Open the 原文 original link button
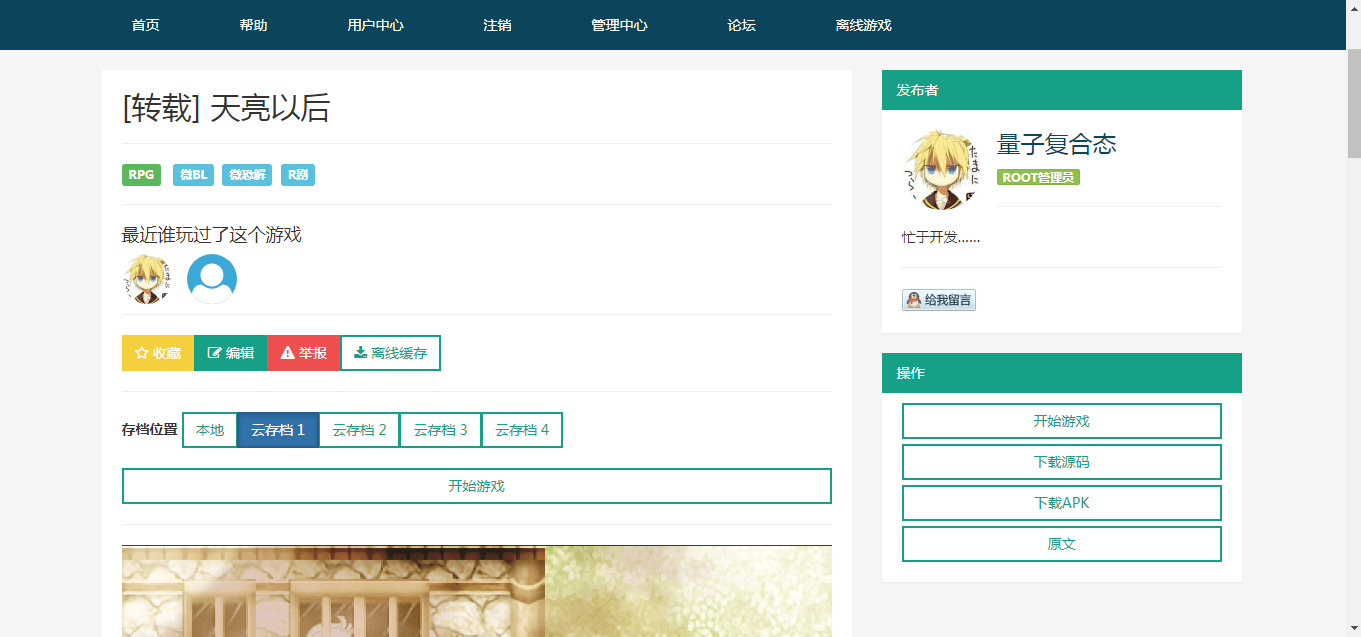Image resolution: width=1361 pixels, height=637 pixels. (x=1062, y=544)
